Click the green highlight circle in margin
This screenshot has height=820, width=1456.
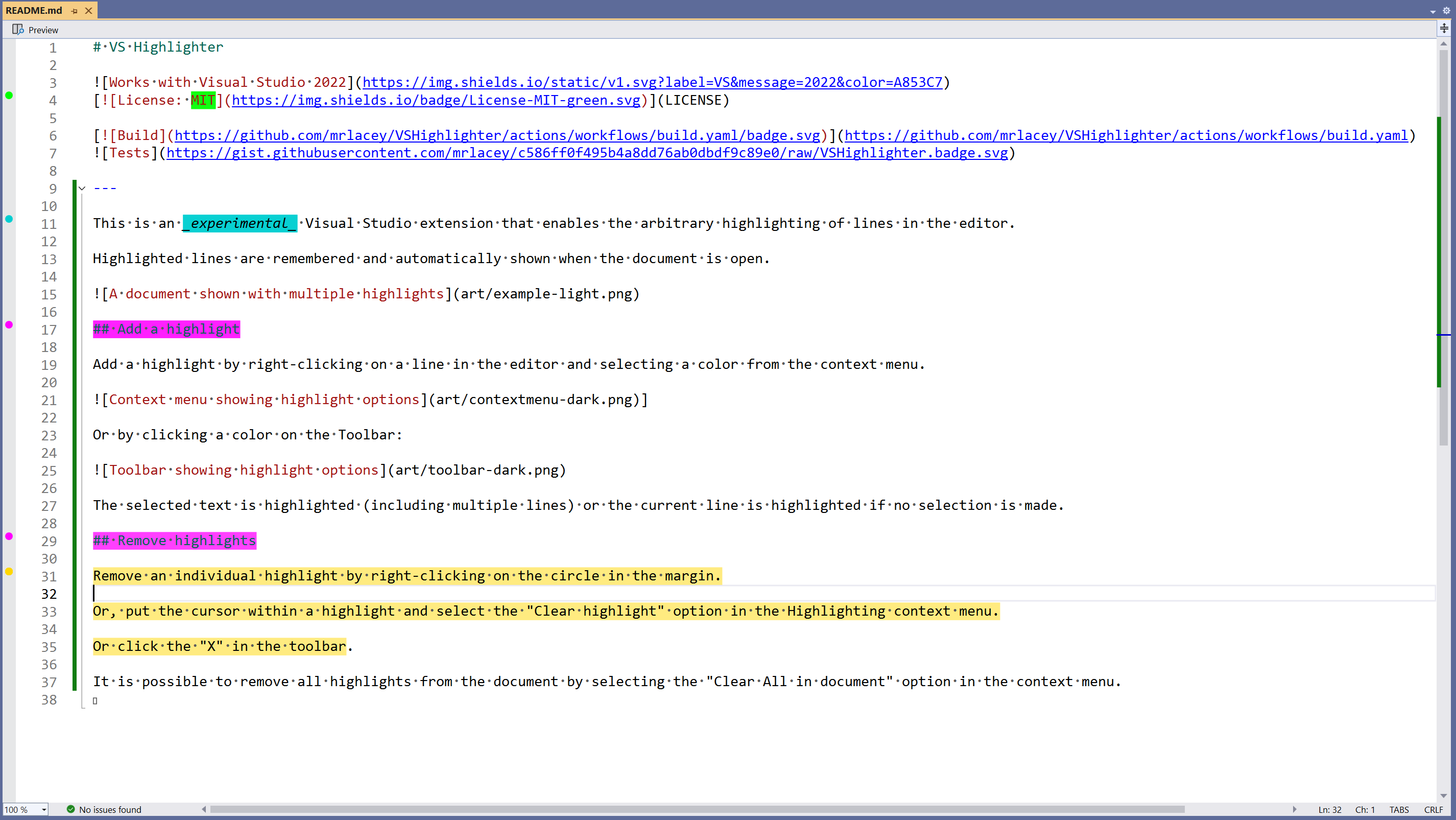pos(9,96)
